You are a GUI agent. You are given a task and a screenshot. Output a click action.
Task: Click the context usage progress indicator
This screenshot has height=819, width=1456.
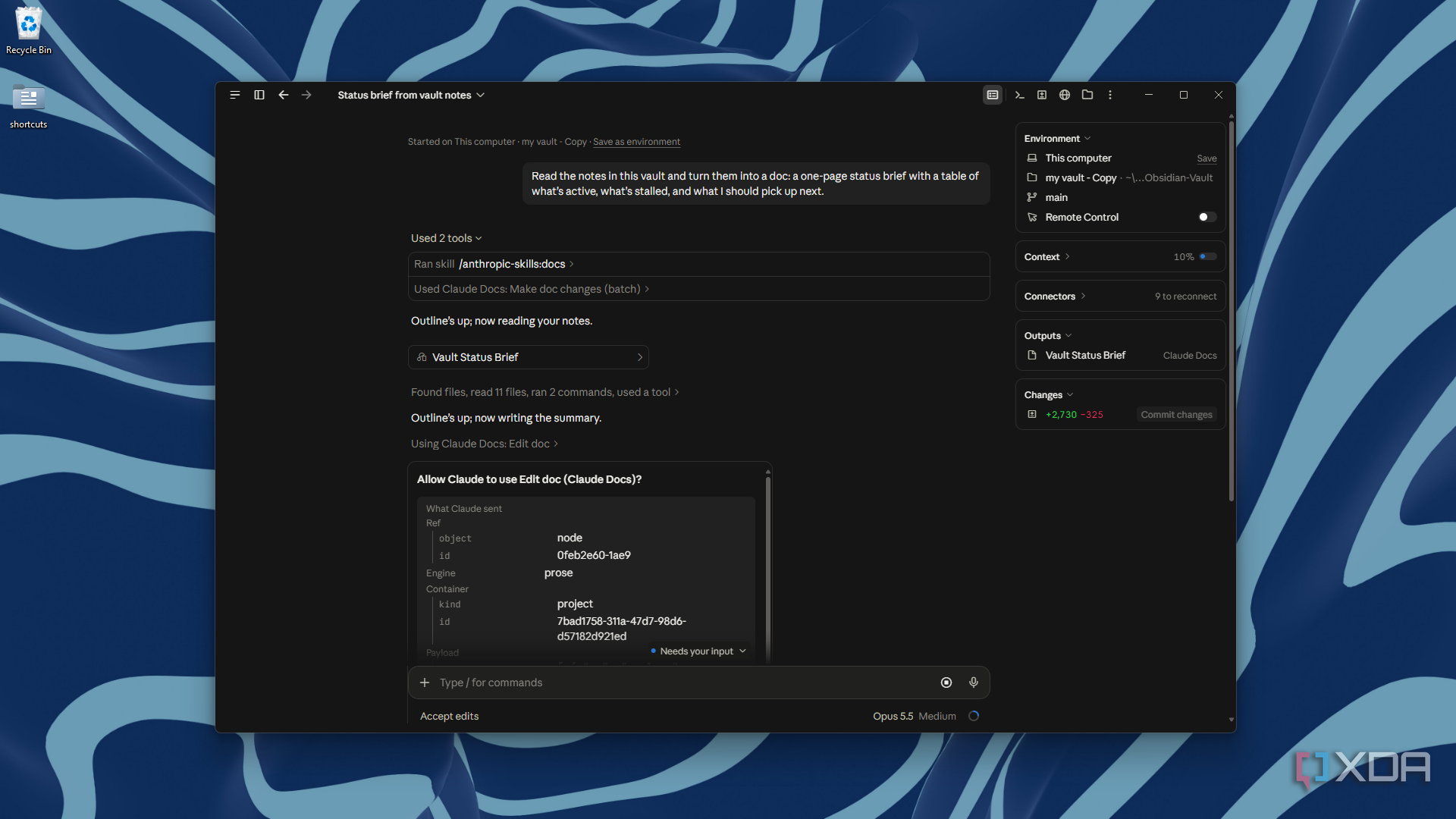1207,257
